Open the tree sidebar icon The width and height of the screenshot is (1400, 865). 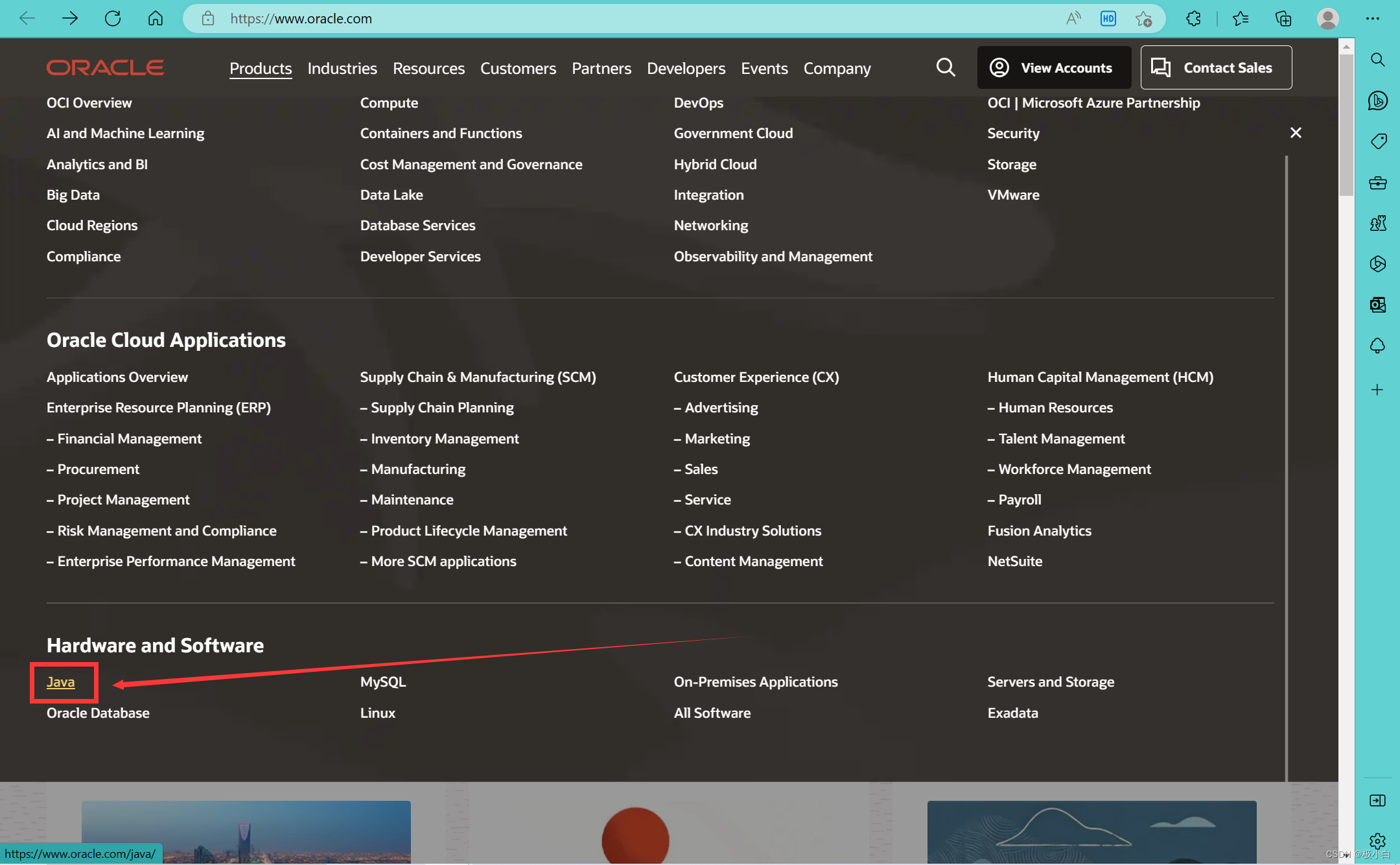point(1378,346)
